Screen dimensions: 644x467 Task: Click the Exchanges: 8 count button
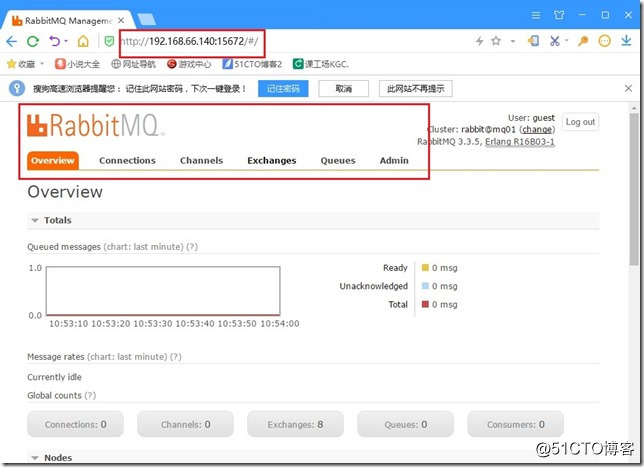[295, 424]
